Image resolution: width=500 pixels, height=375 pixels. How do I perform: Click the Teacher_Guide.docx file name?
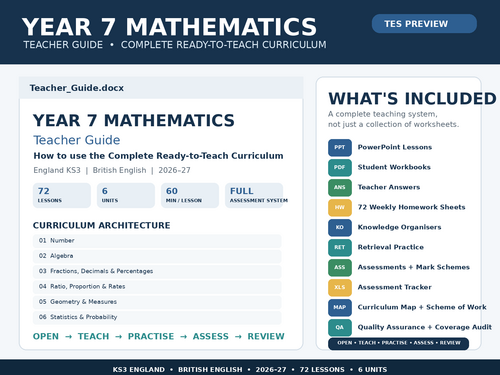coord(77,88)
